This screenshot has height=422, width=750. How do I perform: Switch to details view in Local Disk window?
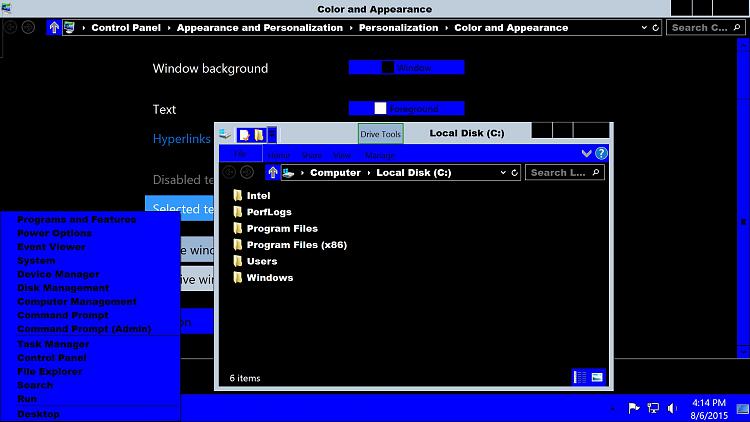[x=580, y=378]
